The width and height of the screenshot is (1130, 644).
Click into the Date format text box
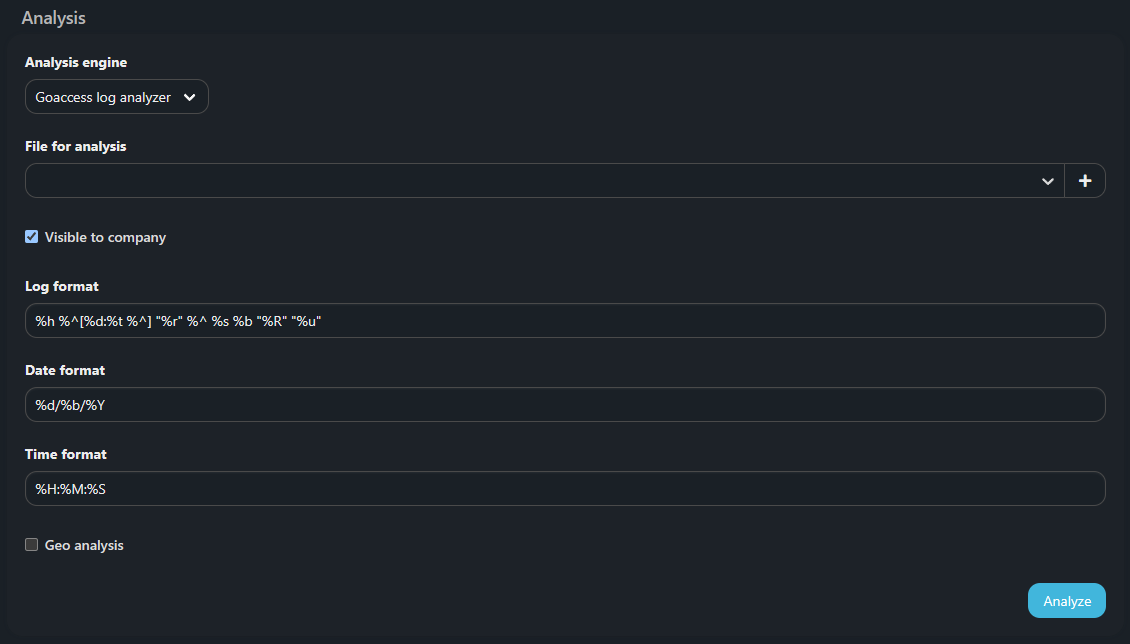point(565,405)
